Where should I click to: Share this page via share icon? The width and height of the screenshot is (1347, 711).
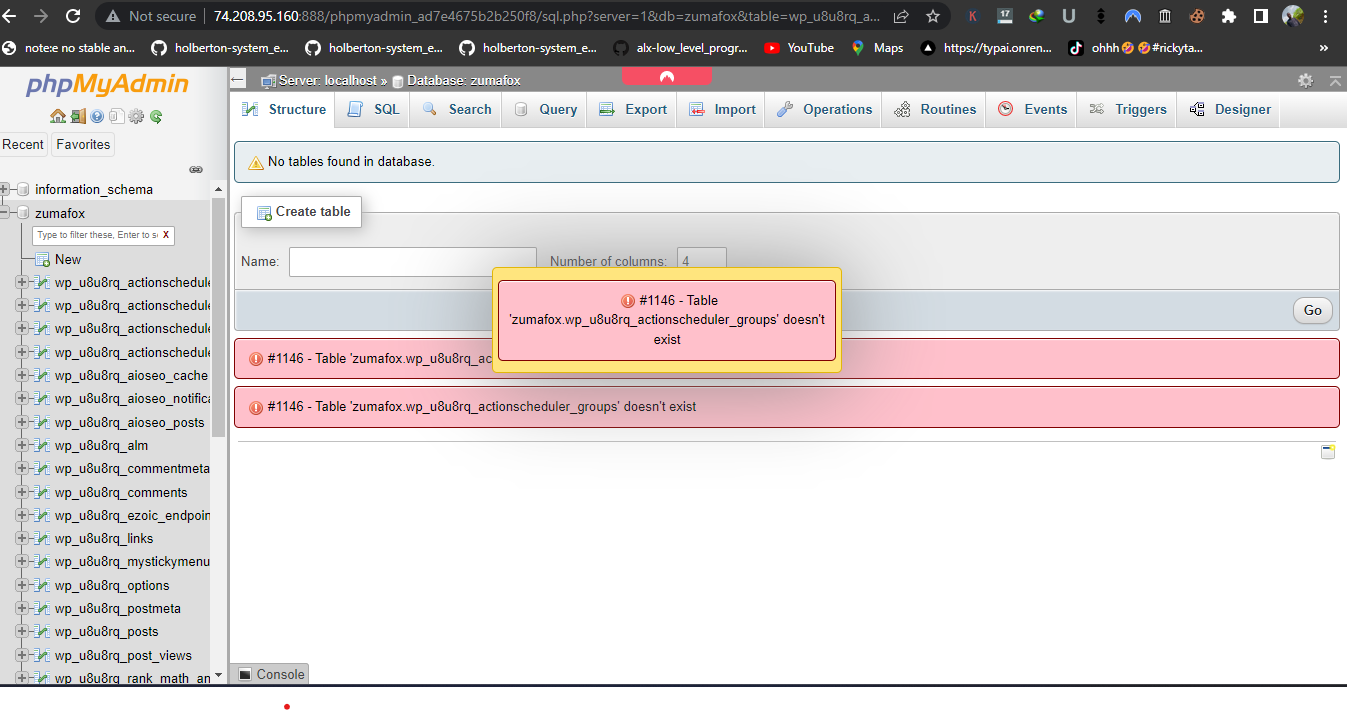(901, 16)
